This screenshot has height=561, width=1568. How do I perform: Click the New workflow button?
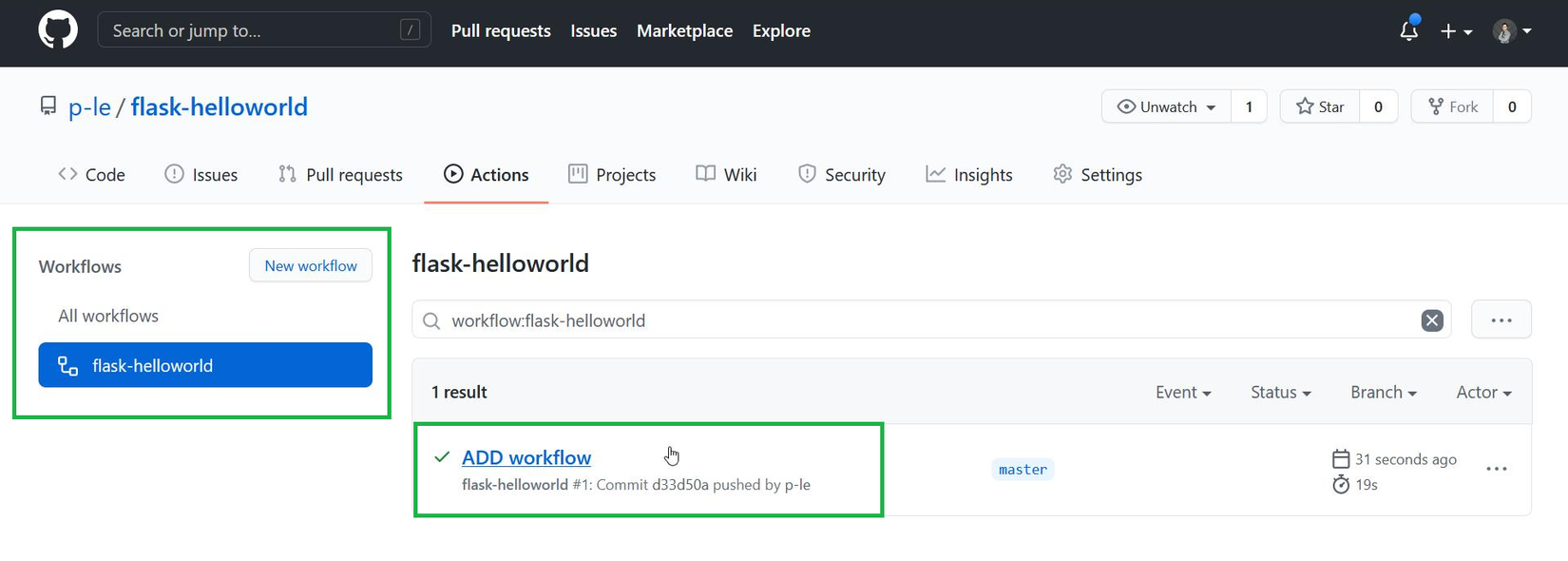tap(311, 266)
